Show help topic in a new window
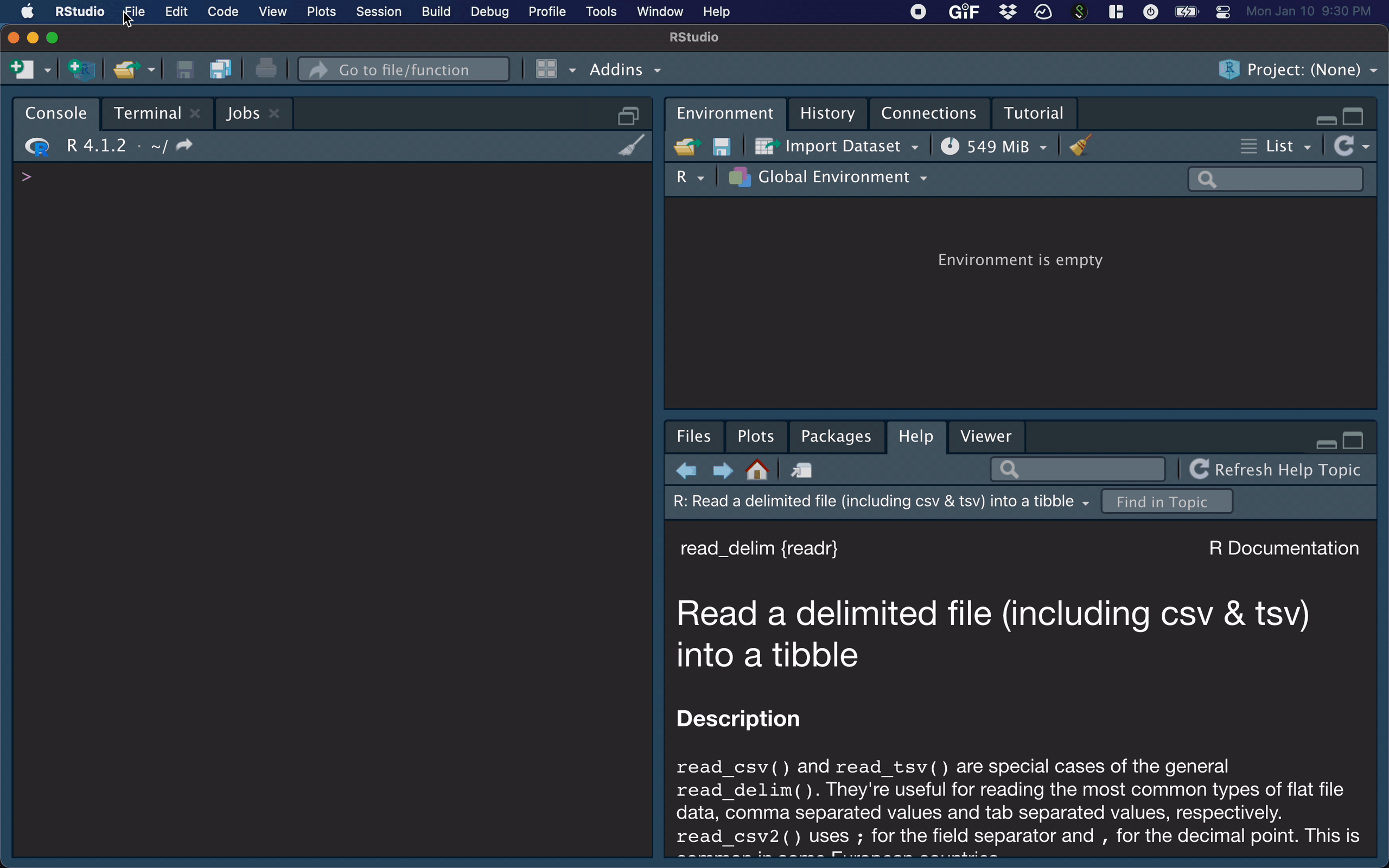 tap(801, 470)
